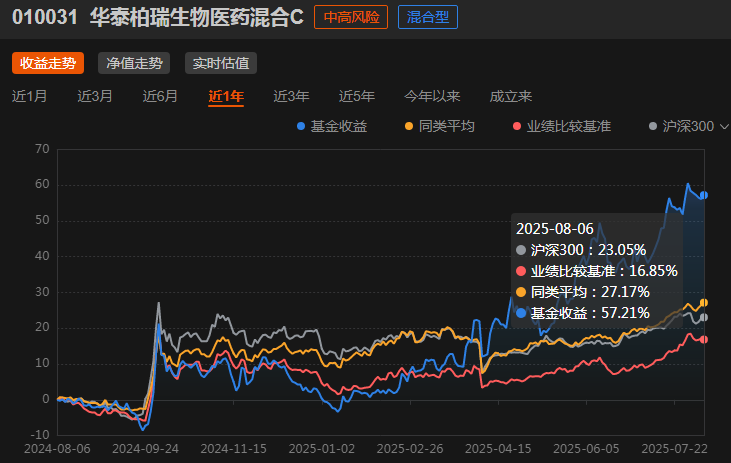Click the x-axis label 2025-06-05
The width and height of the screenshot is (731, 463).
(x=586, y=449)
